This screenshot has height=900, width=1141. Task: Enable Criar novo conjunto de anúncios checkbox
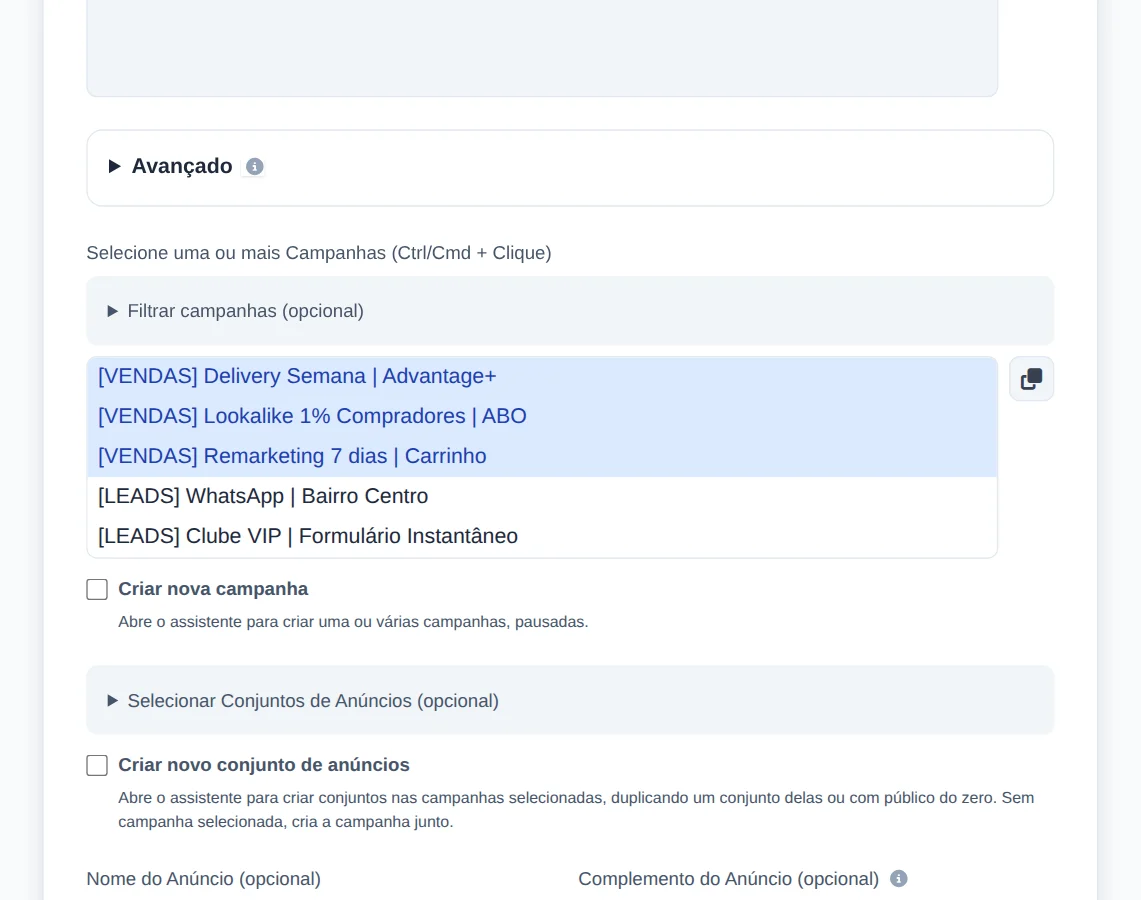(97, 765)
